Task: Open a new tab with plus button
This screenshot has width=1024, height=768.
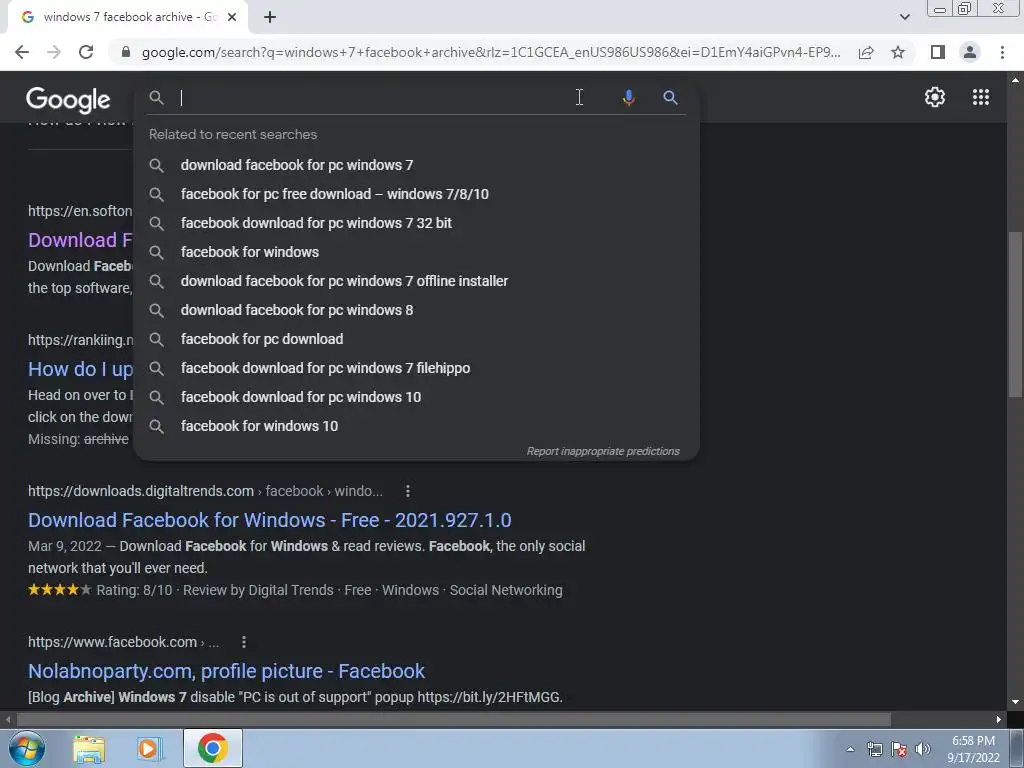Action: [x=270, y=17]
